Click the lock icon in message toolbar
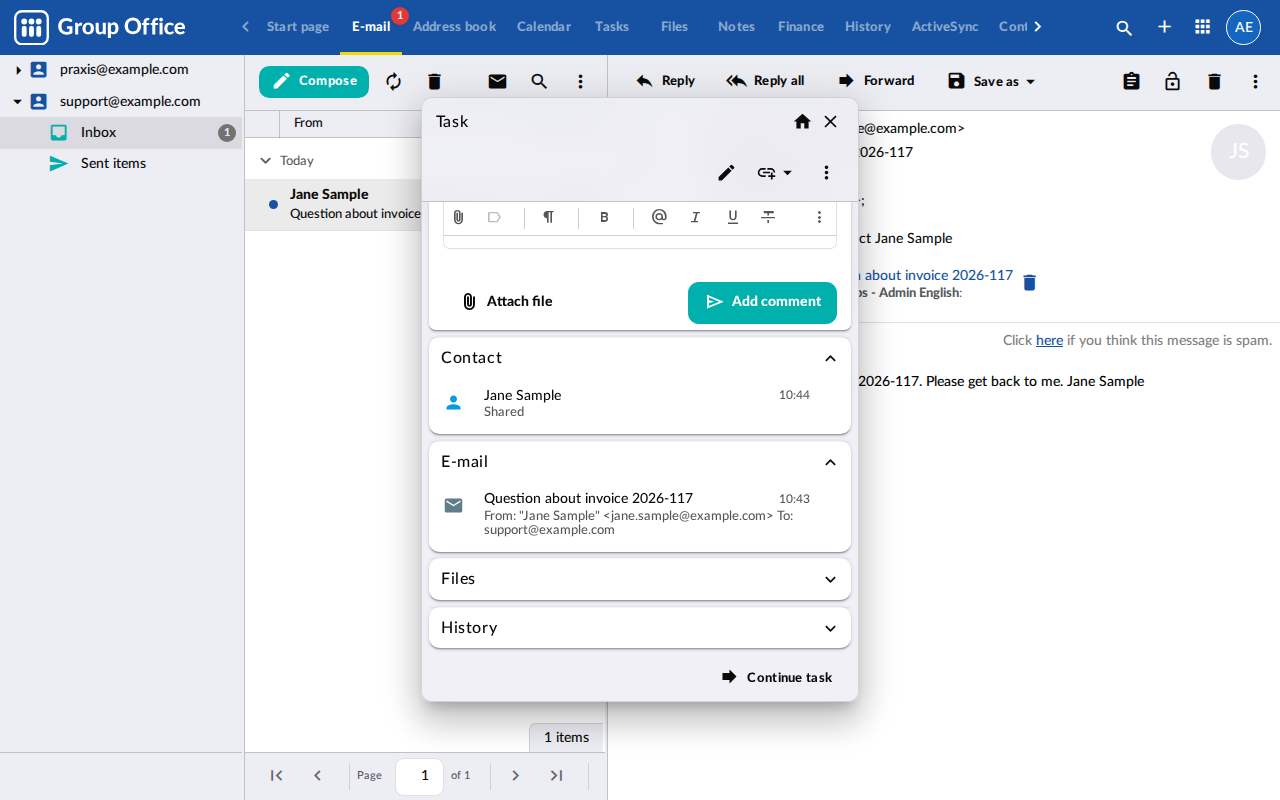1280x800 pixels. 1172,81
